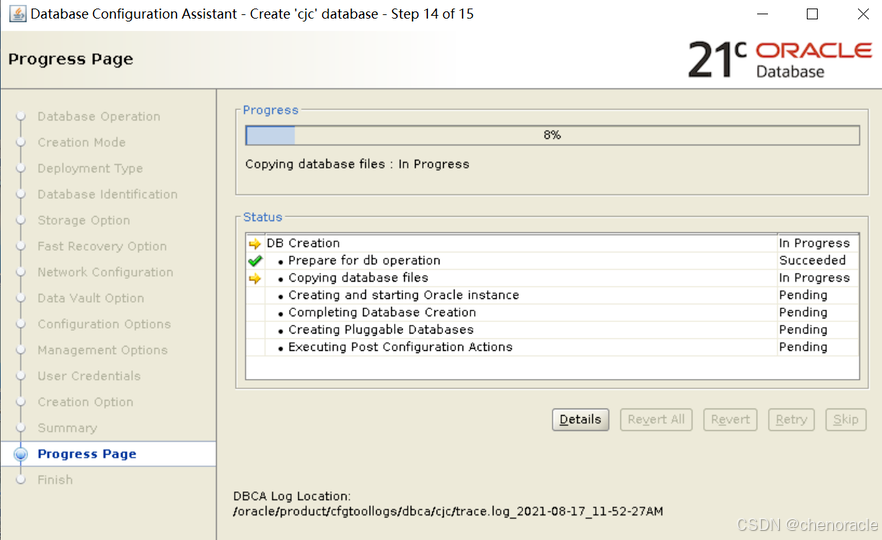The image size is (882, 540).
Task: Click Executing Post Configuration Actions row
Action: click(552, 347)
